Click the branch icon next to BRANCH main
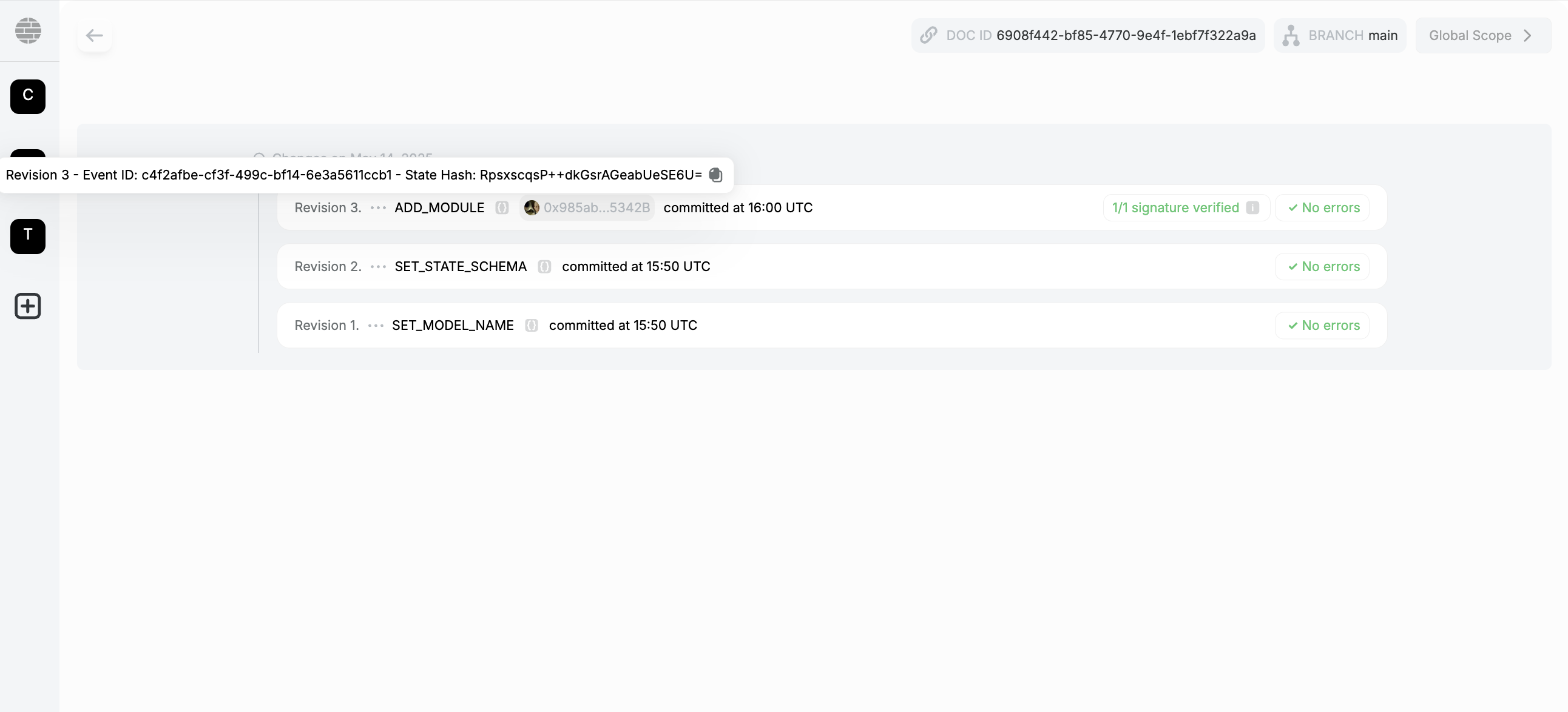Image resolution: width=1568 pixels, height=712 pixels. pos(1292,35)
